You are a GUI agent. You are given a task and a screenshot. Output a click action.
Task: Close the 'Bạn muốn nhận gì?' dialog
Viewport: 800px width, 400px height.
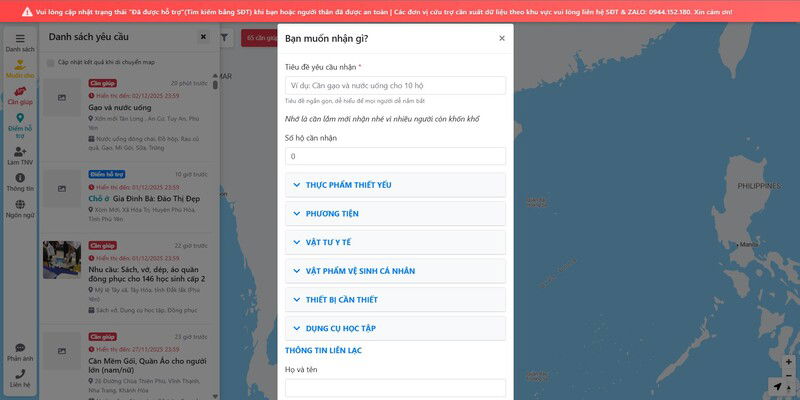point(502,38)
